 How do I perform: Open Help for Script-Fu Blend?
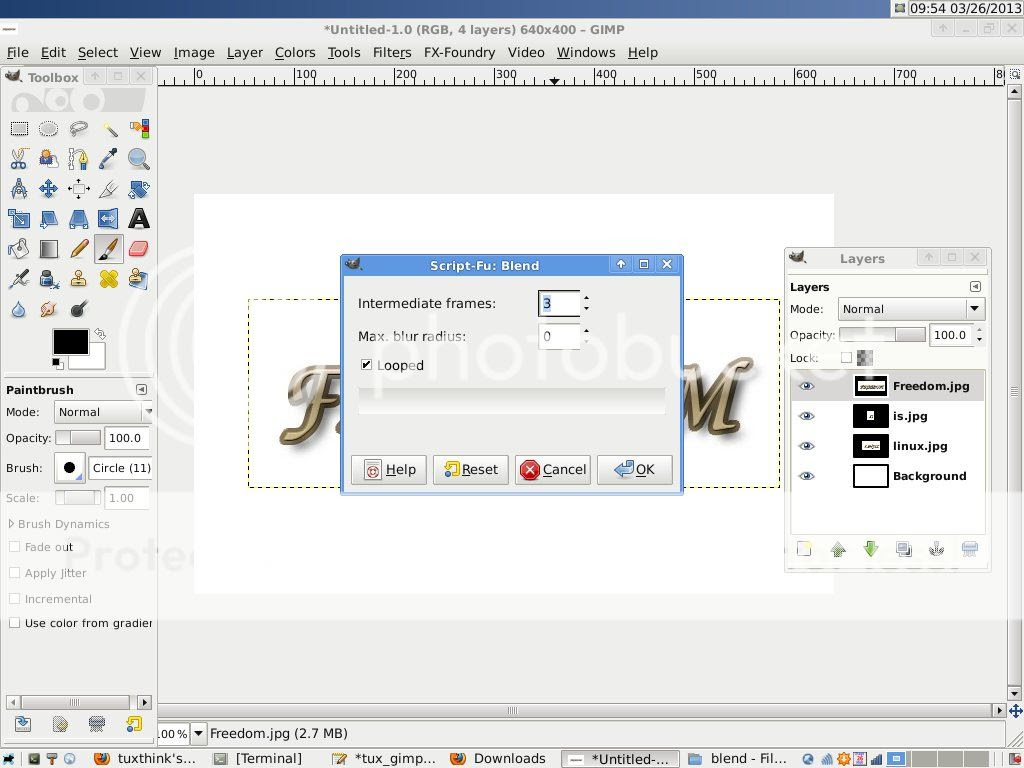click(389, 470)
